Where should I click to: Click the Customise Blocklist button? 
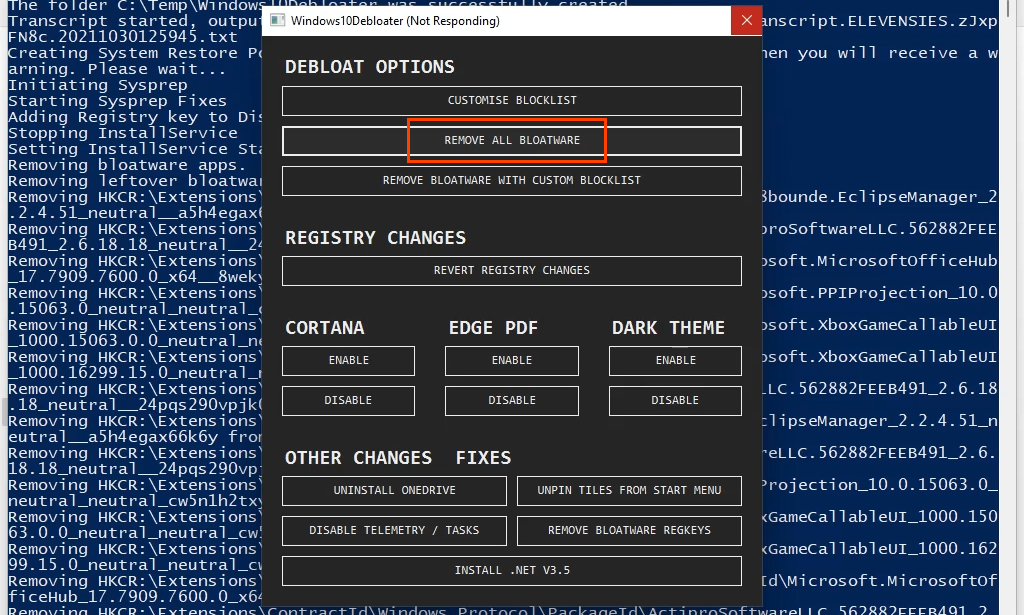click(511, 101)
